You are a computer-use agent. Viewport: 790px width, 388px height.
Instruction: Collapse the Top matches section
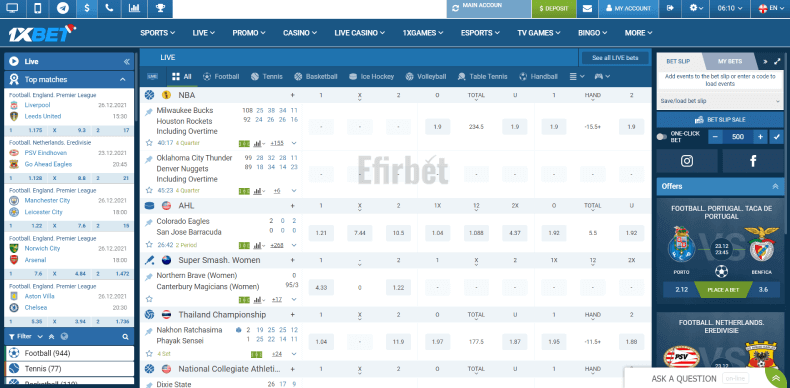tap(122, 80)
